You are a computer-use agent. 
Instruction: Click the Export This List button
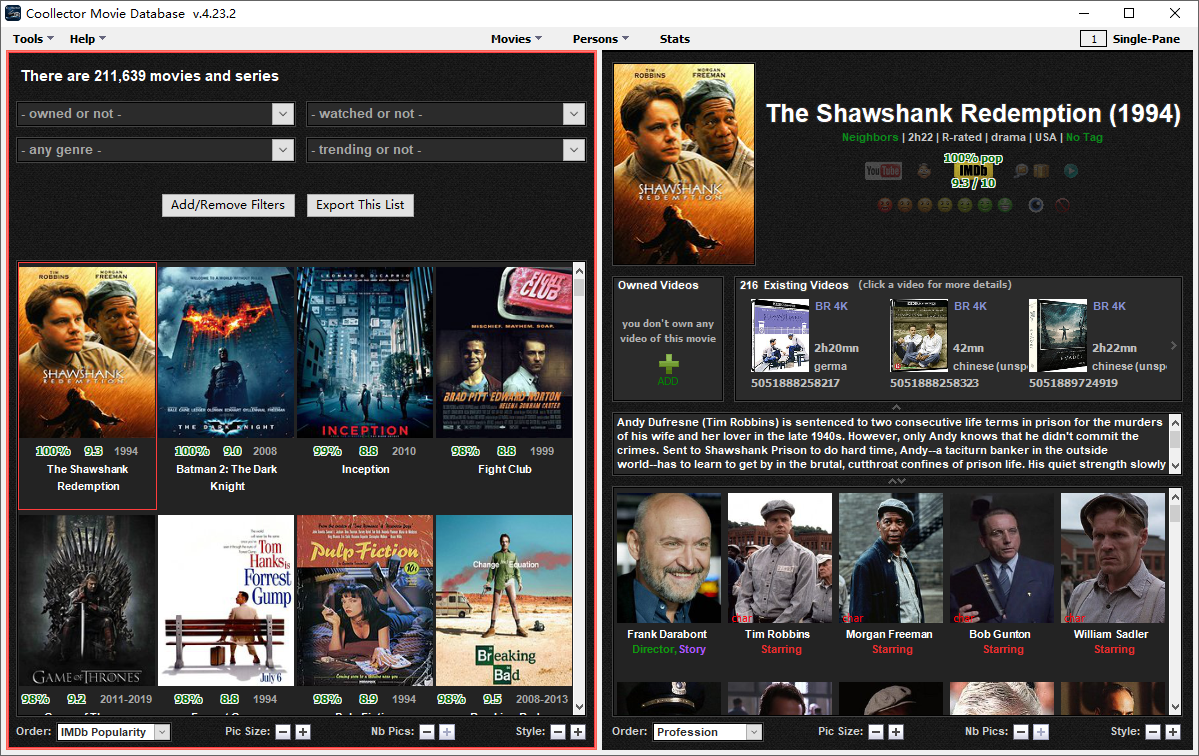coord(360,205)
